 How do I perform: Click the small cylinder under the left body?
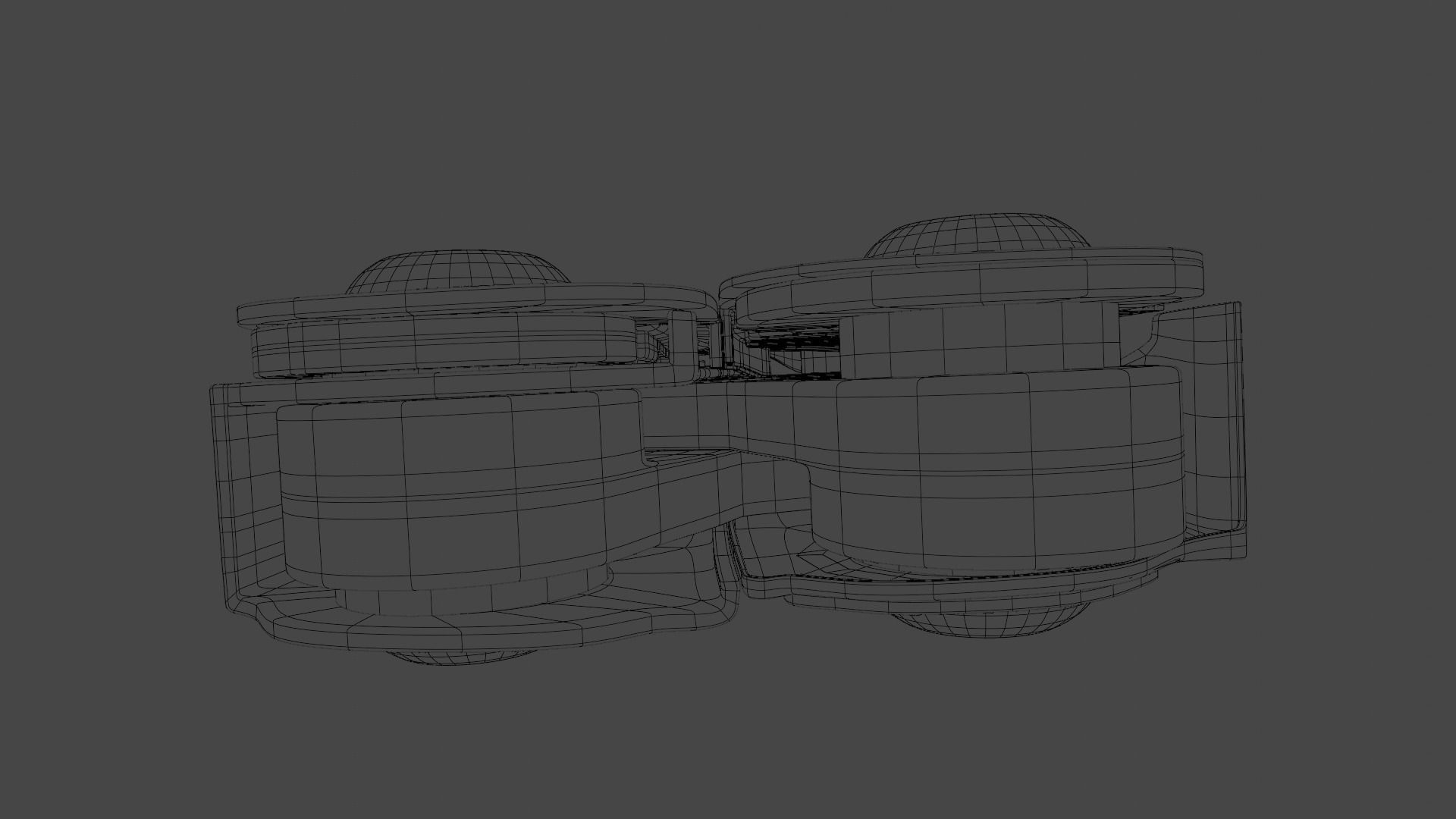pyautogui.click(x=470, y=599)
